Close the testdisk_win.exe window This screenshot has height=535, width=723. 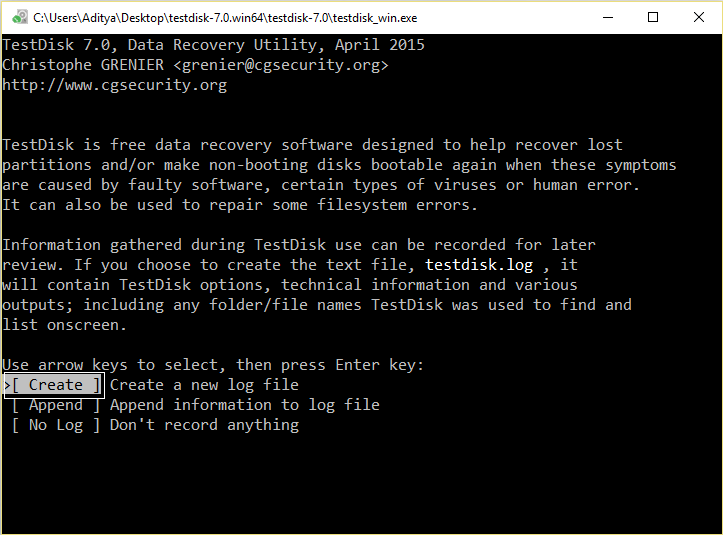699,17
